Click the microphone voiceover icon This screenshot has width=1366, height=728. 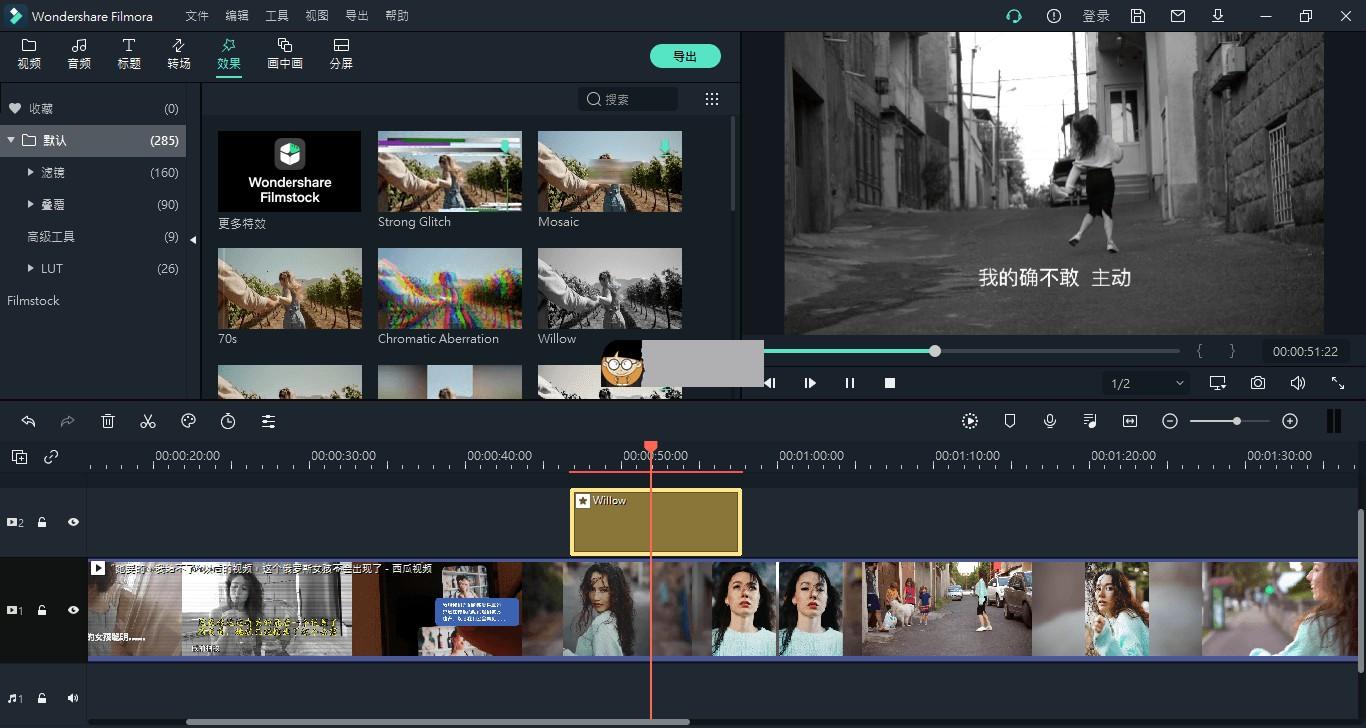[x=1050, y=421]
